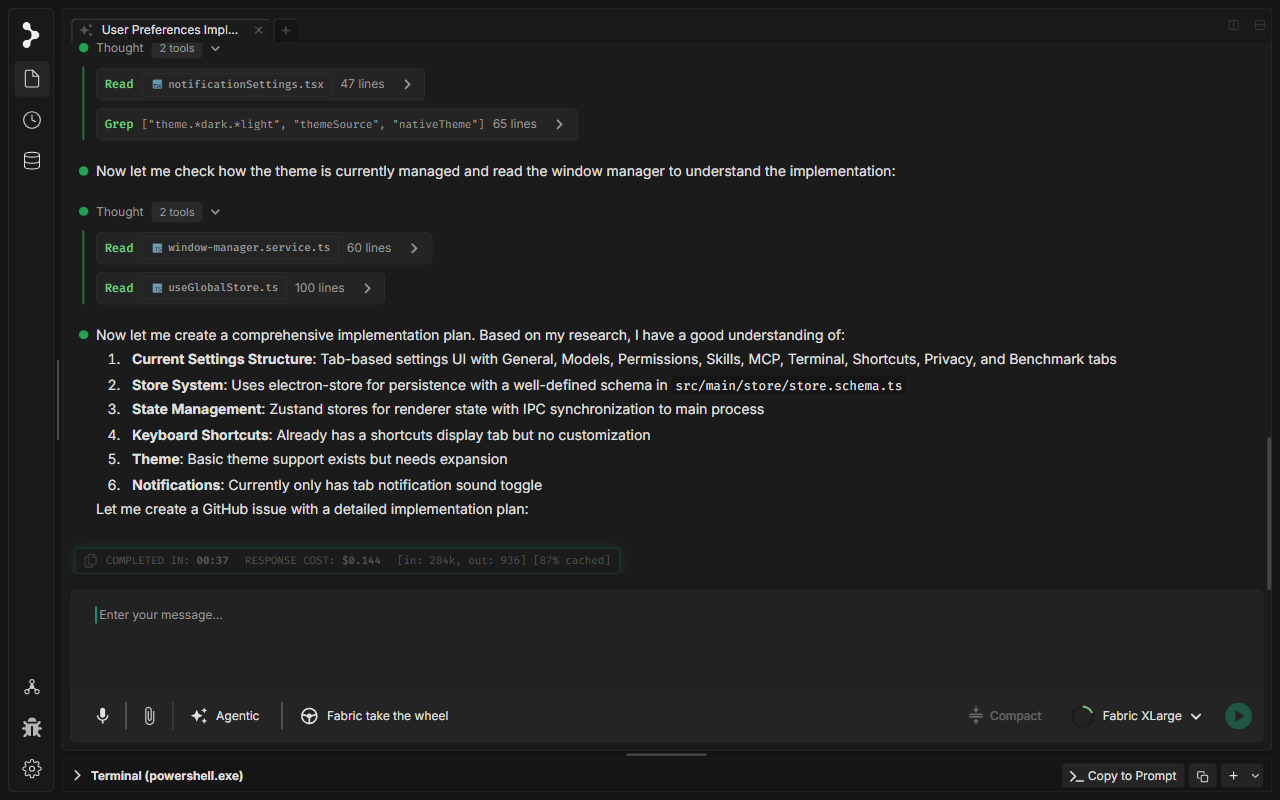Start voice input with microphone icon

coord(102,716)
